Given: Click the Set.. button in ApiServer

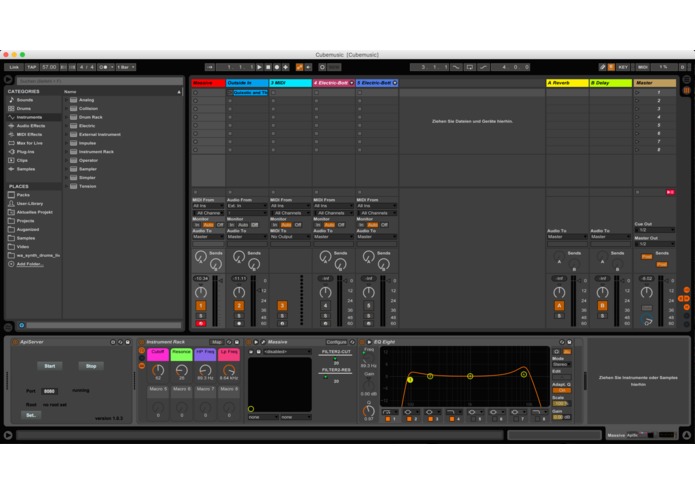Looking at the screenshot, I should click(31, 415).
